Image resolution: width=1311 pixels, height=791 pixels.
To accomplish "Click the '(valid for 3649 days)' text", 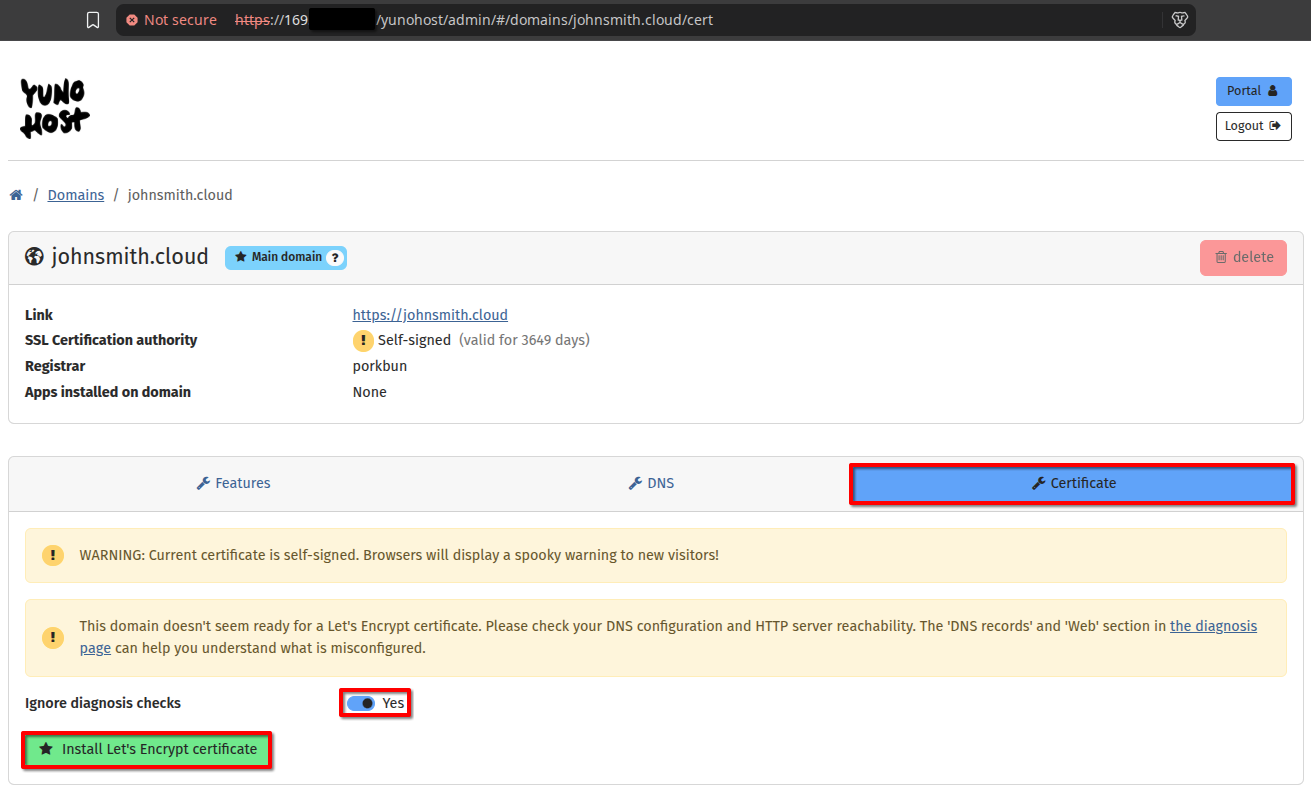I will pyautogui.click(x=524, y=340).
